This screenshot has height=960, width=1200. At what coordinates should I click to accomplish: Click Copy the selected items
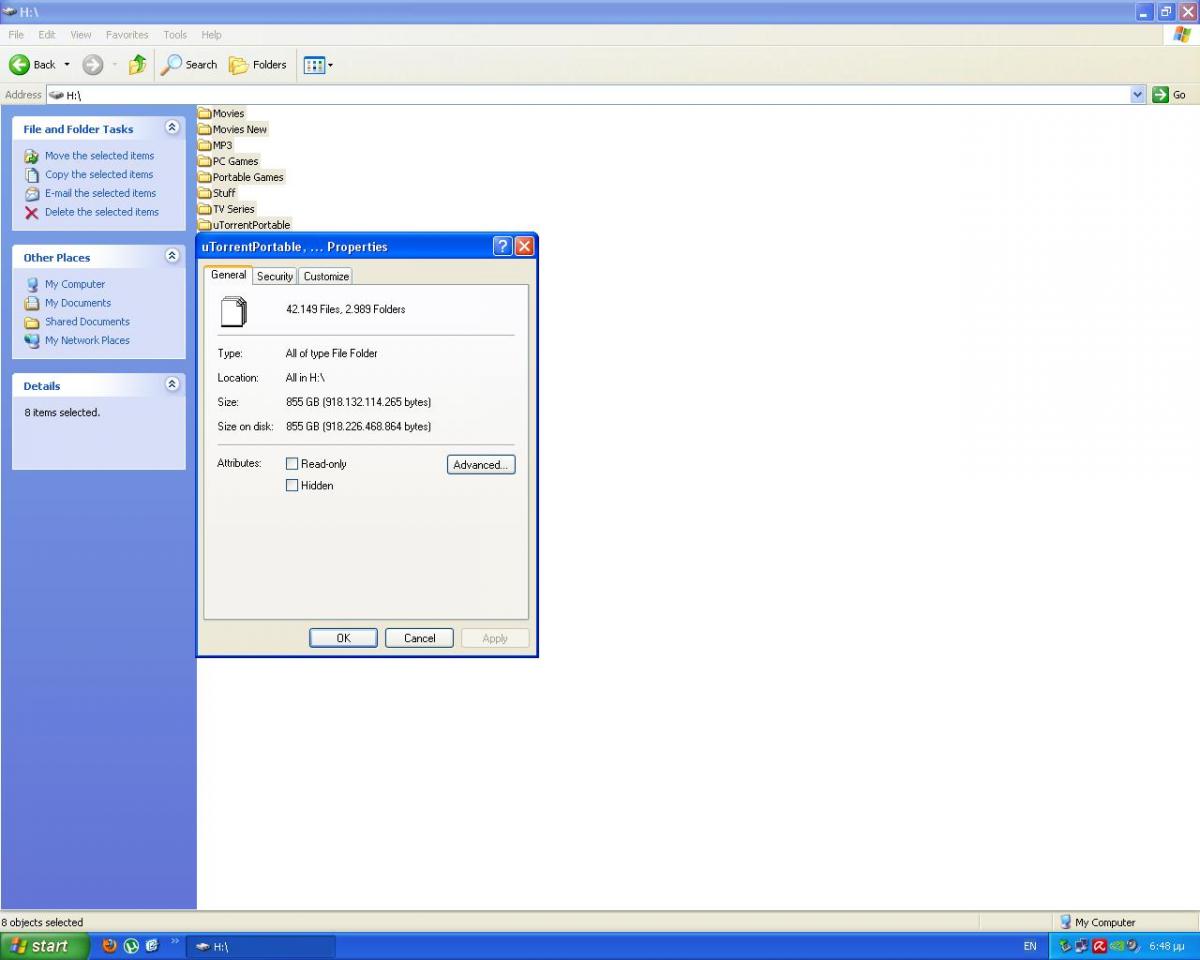pos(99,175)
